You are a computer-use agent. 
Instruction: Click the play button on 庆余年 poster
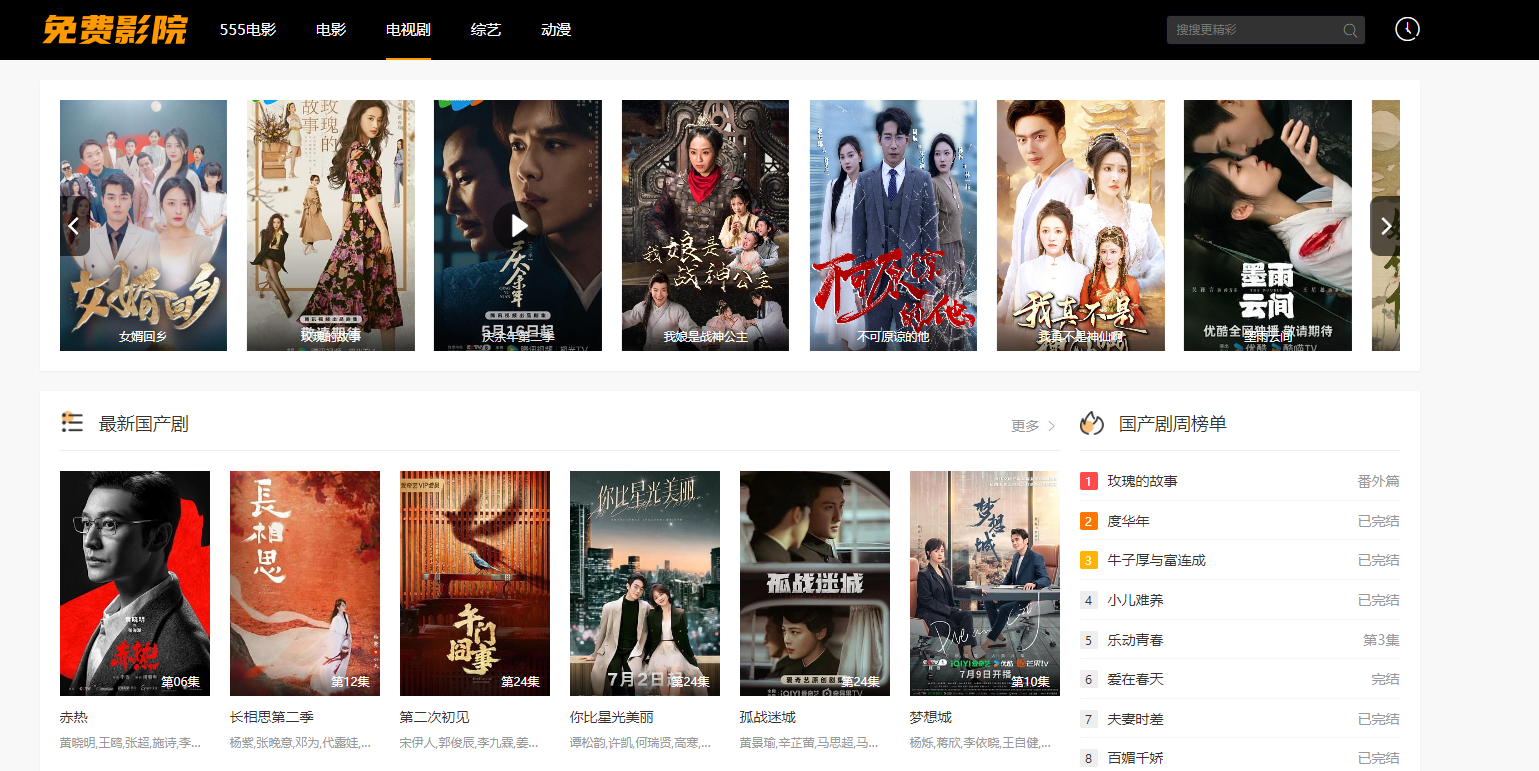(x=518, y=226)
